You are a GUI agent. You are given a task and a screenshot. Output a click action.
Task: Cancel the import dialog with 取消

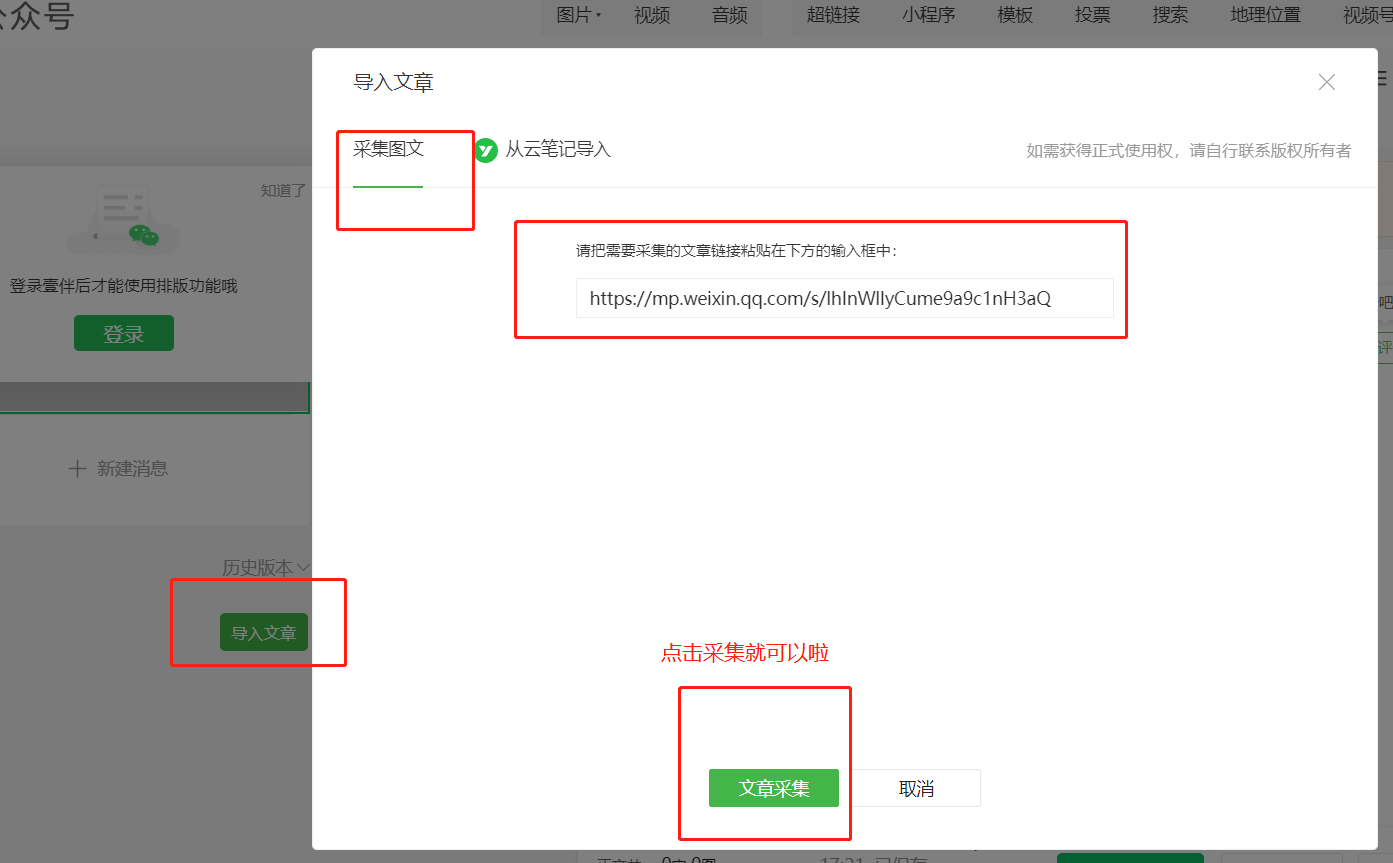916,788
